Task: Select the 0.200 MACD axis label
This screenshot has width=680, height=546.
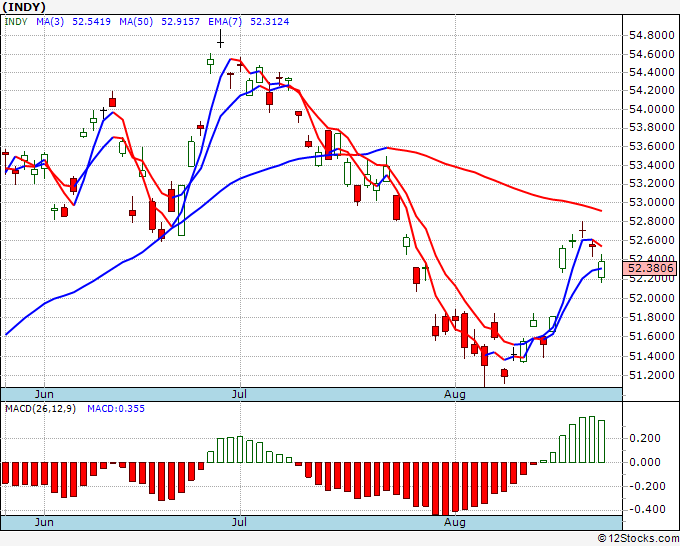Action: [x=644, y=438]
